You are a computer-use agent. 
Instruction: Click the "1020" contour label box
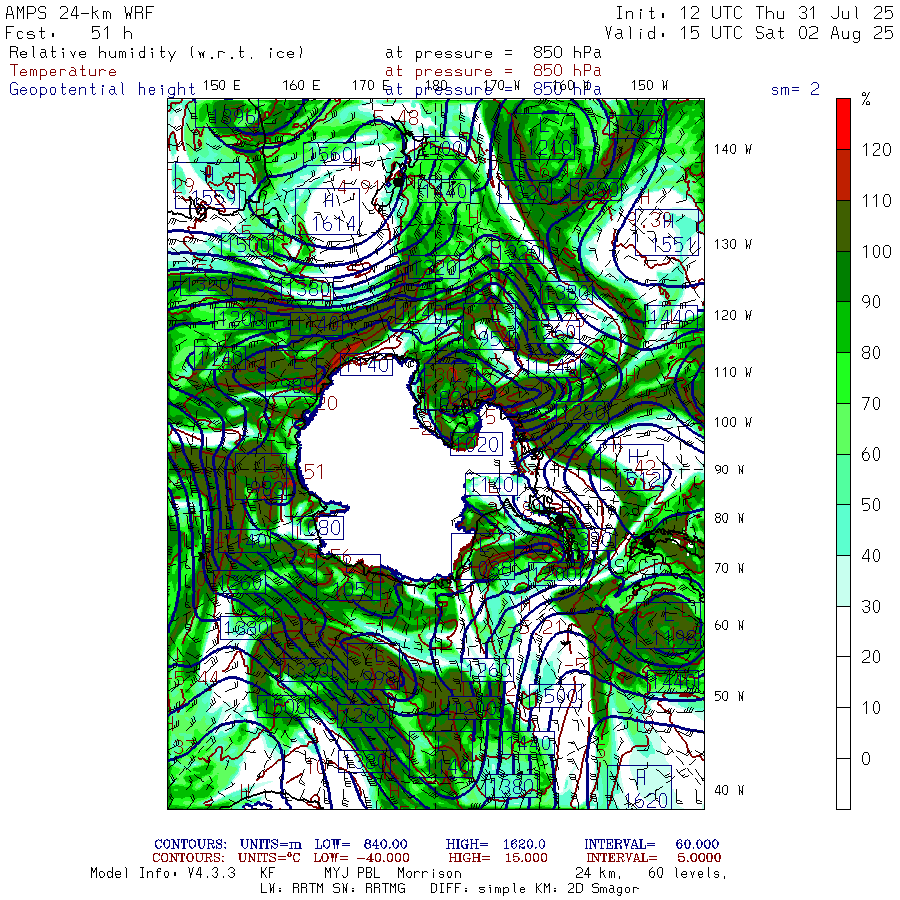[476, 444]
